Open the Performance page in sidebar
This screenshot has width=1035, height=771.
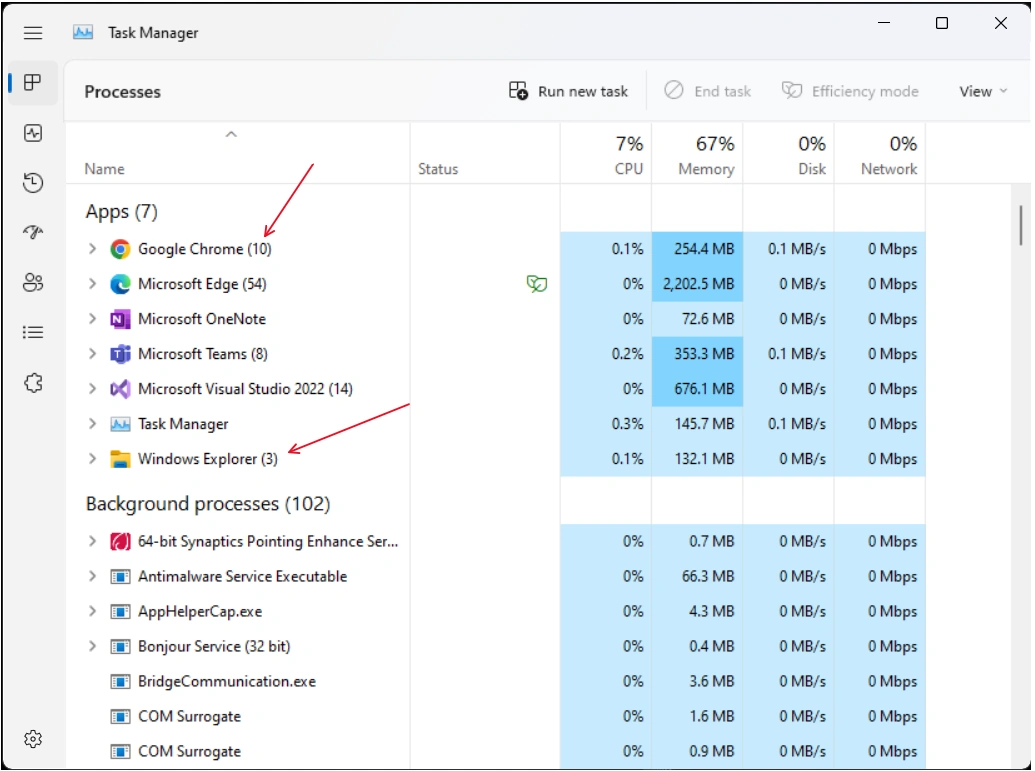pos(32,133)
